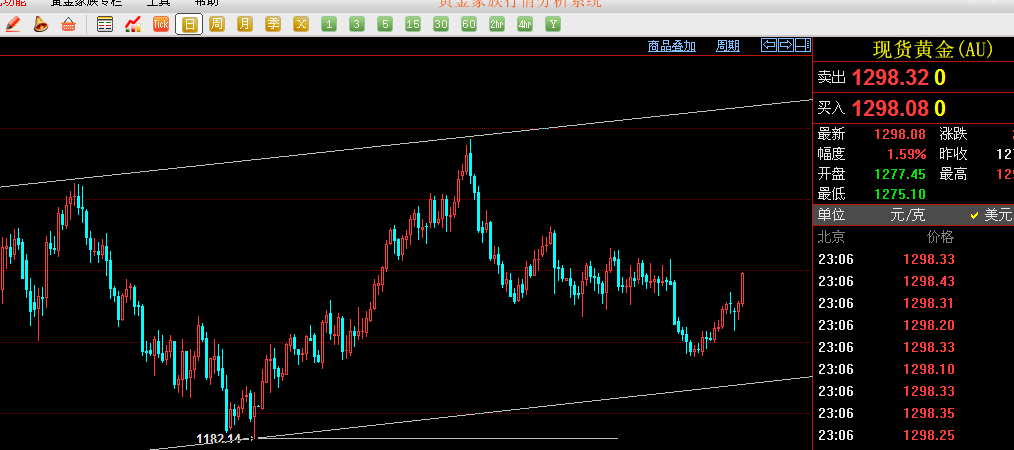
Task: Click the 开盘 value 1277.45
Action: pos(900,174)
